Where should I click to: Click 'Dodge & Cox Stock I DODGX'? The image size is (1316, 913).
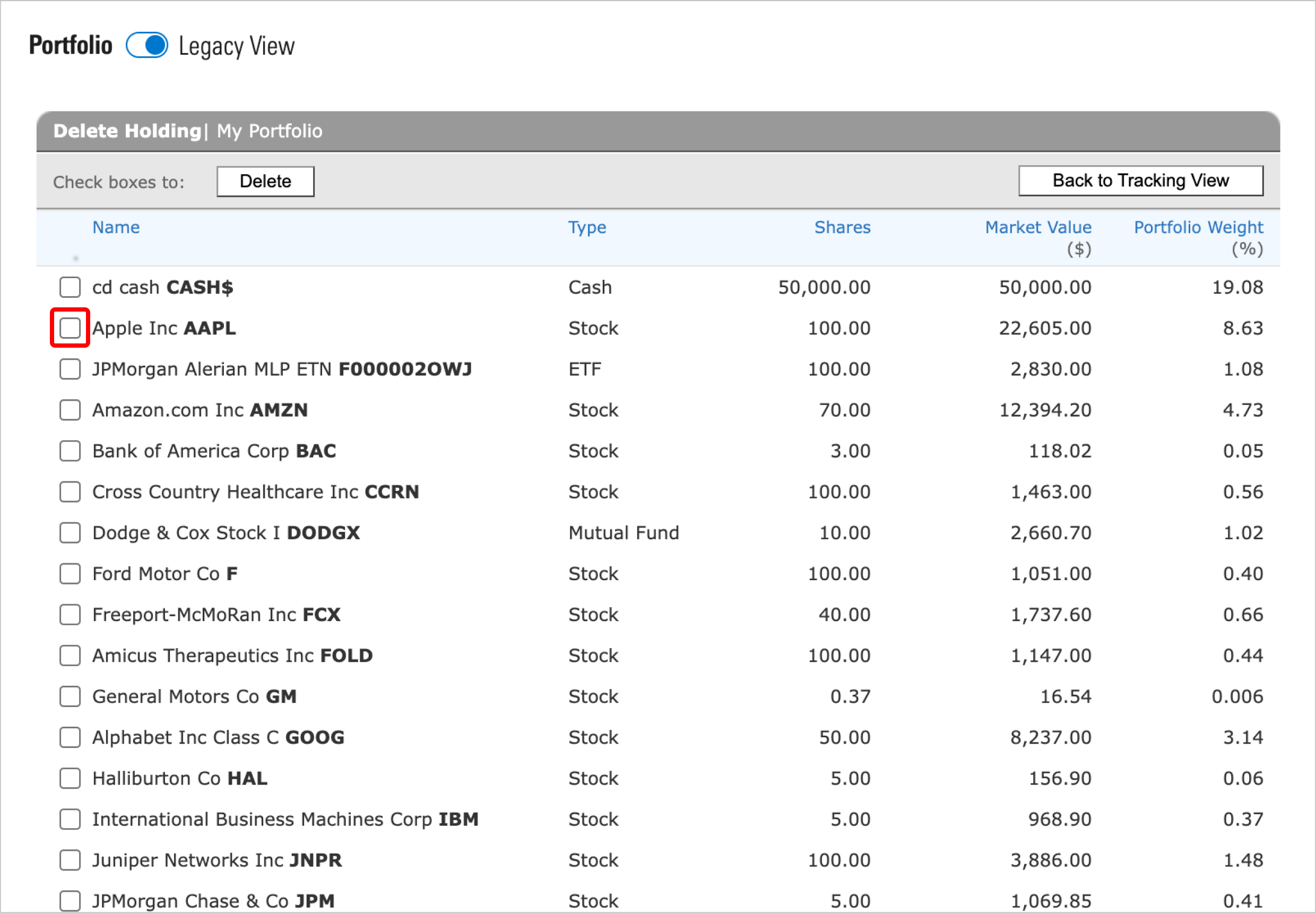(x=227, y=532)
